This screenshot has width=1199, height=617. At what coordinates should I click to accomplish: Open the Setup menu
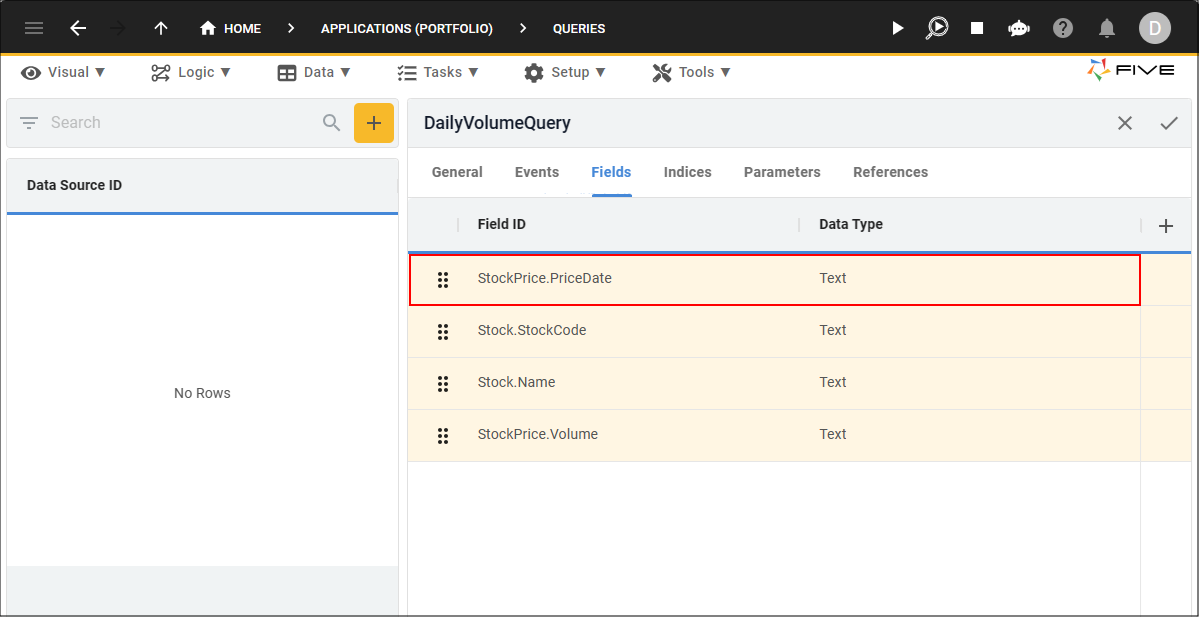[564, 73]
